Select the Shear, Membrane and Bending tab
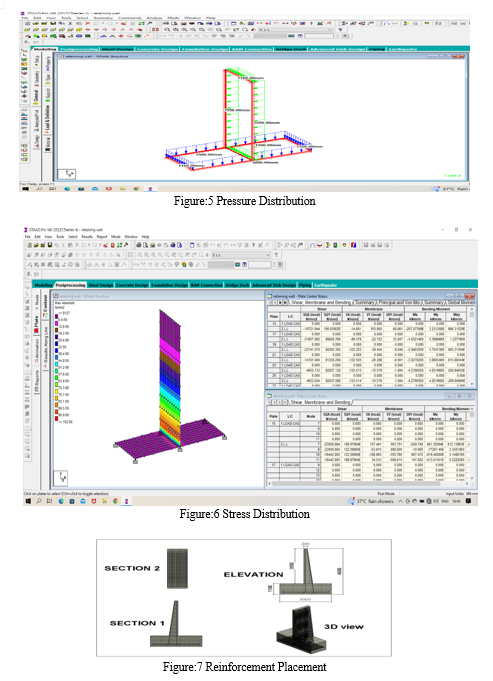This screenshot has width=493, height=681. click(x=321, y=302)
